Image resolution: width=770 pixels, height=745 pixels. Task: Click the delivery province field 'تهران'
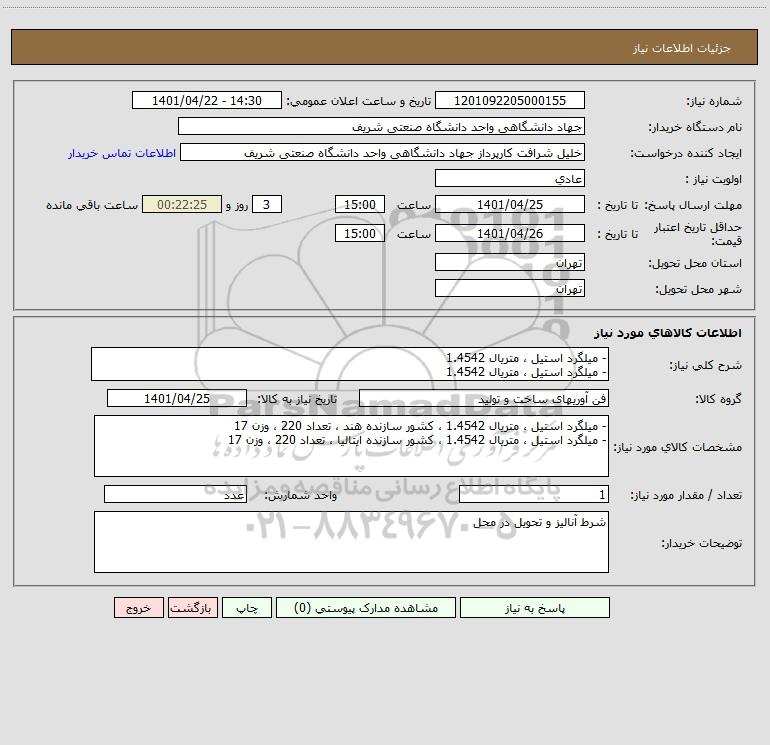coord(510,262)
